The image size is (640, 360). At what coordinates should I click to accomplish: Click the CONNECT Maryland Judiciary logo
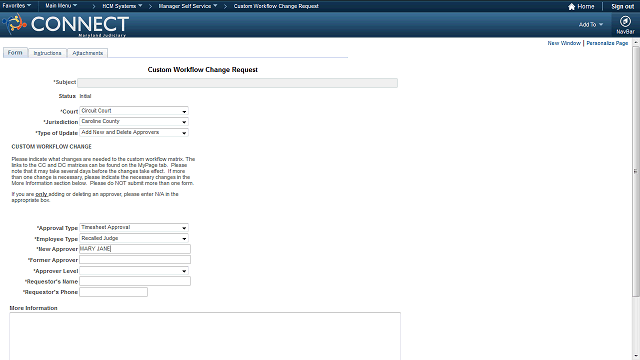[66, 25]
